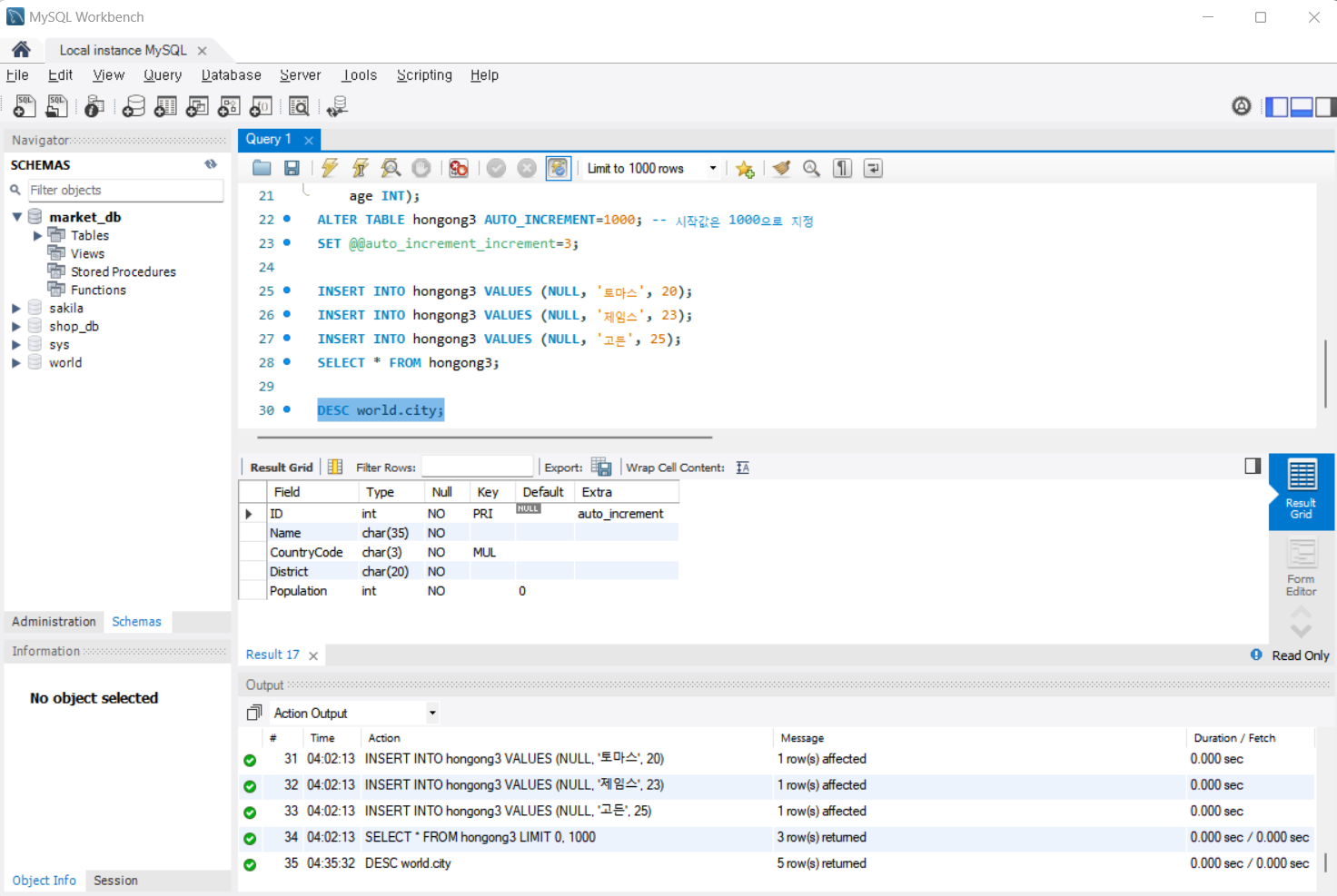Image resolution: width=1337 pixels, height=896 pixels.
Task: Close the Query 1 tab
Action: [309, 140]
